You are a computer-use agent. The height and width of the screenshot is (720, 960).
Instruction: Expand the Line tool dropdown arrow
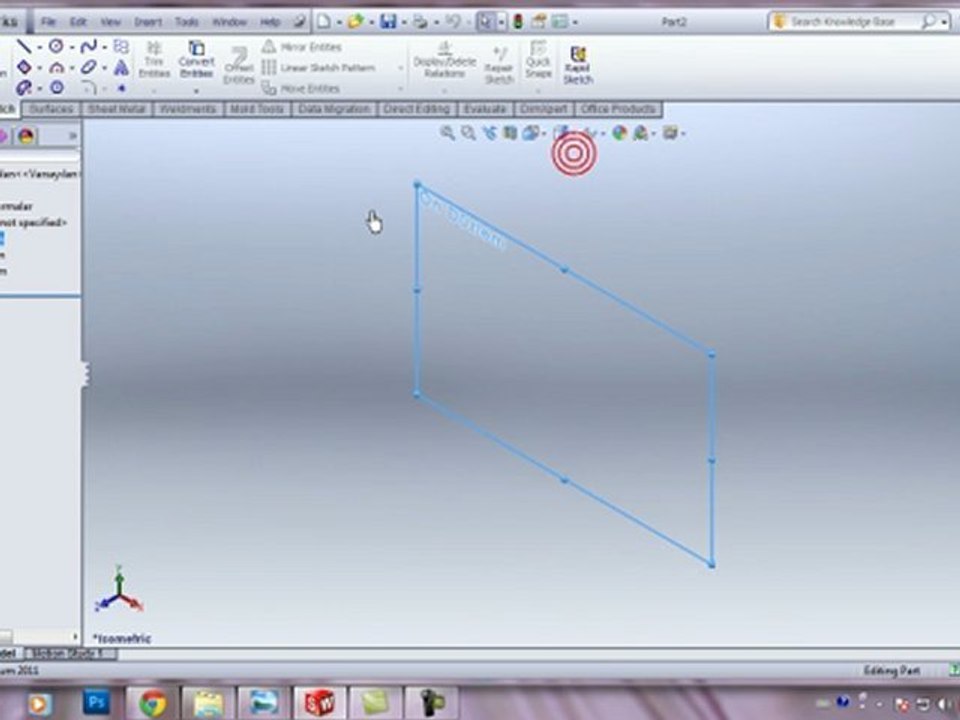pyautogui.click(x=39, y=47)
